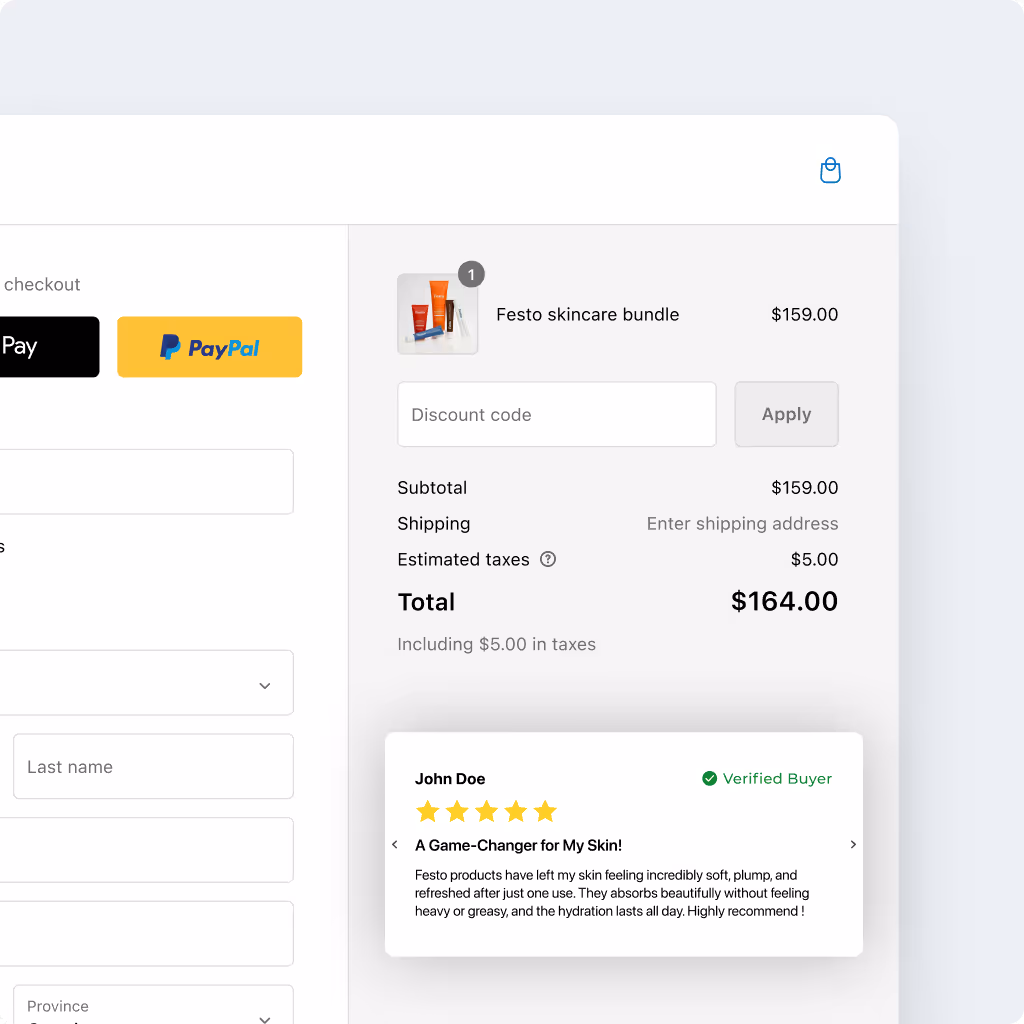The image size is (1024, 1024).
Task: Click the five-star rating in review
Action: tap(486, 812)
